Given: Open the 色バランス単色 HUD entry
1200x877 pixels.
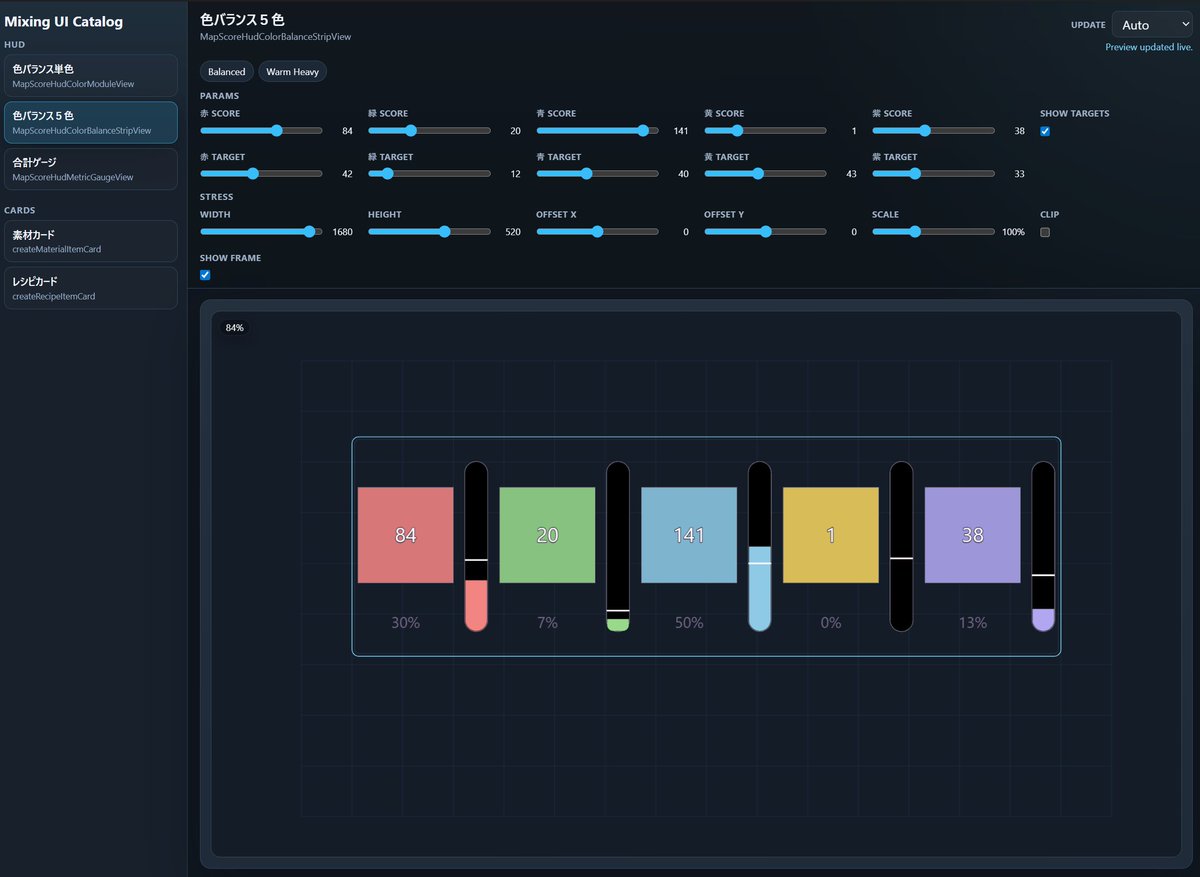Looking at the screenshot, I should [x=91, y=76].
